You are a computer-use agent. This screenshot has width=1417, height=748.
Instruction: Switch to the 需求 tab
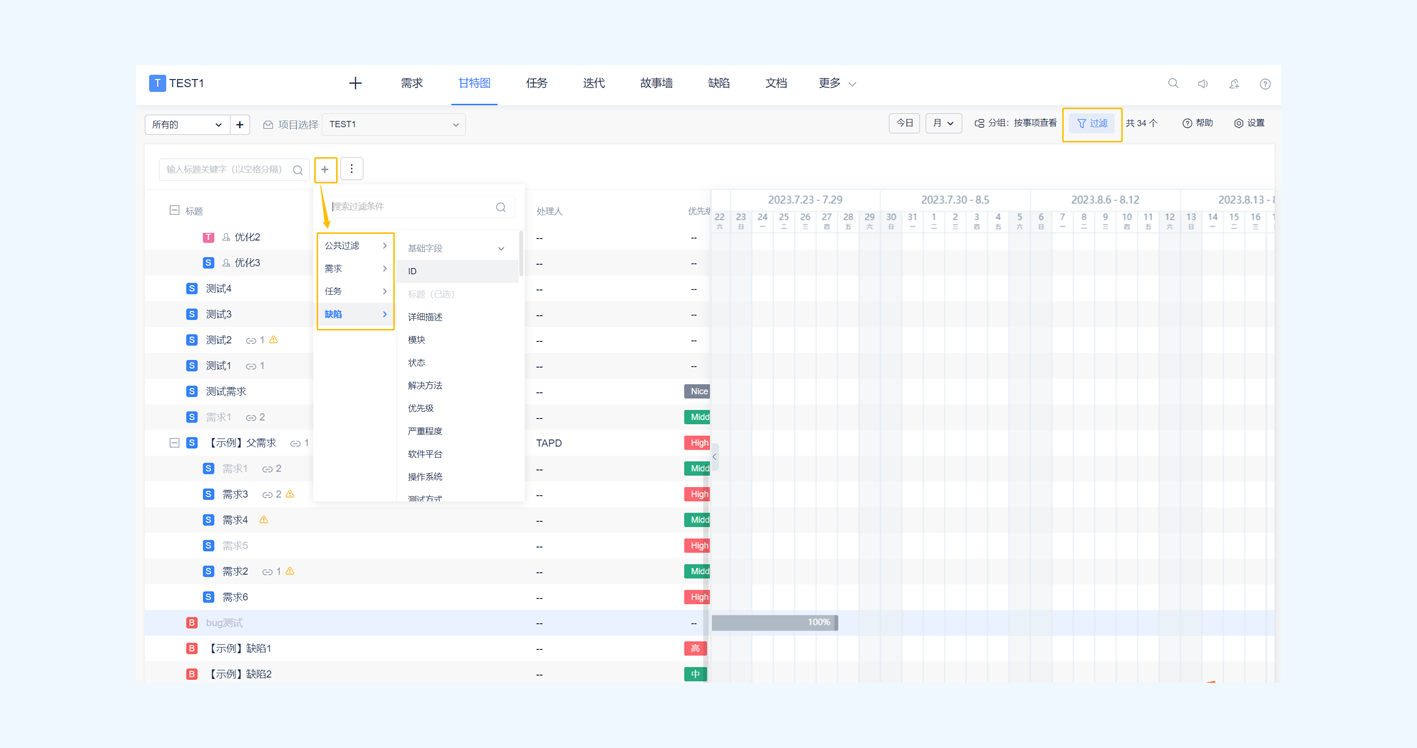pos(412,83)
